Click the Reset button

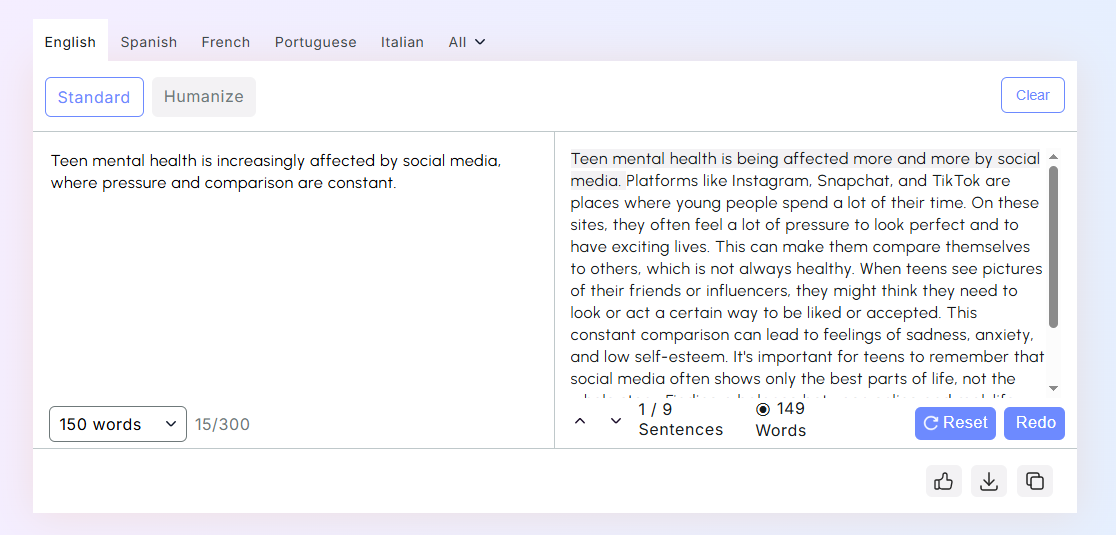[x=955, y=423]
